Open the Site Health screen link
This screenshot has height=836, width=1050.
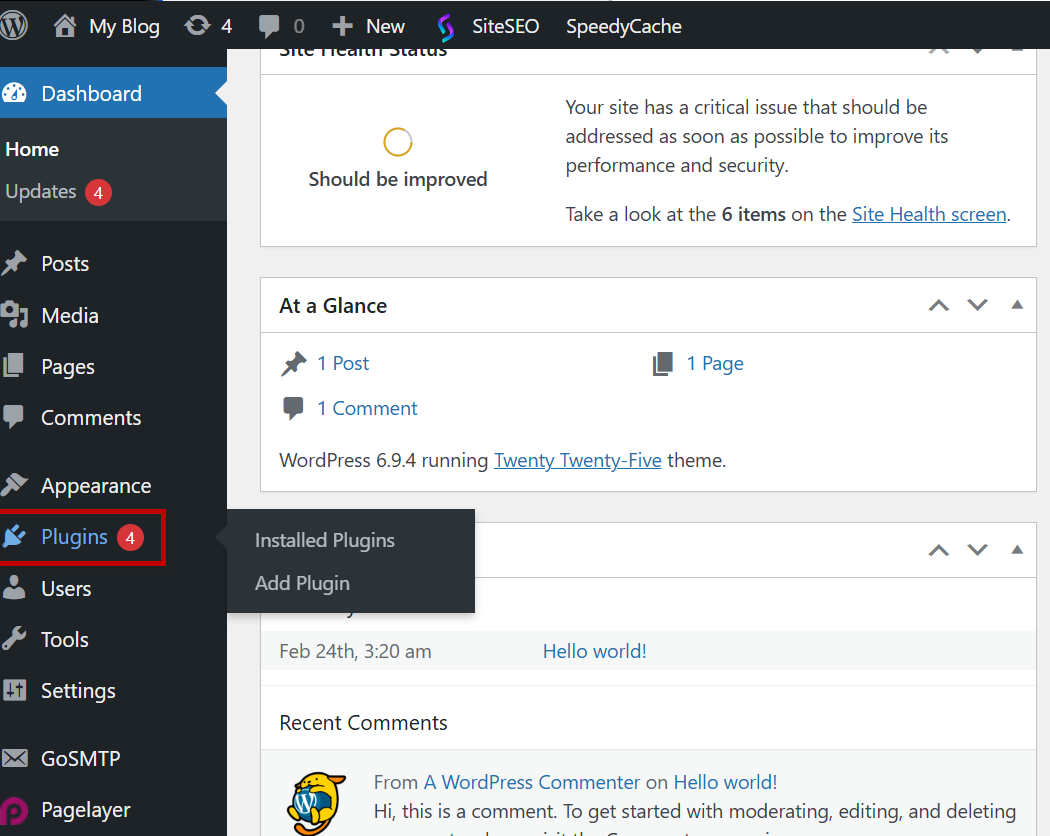[928, 214]
